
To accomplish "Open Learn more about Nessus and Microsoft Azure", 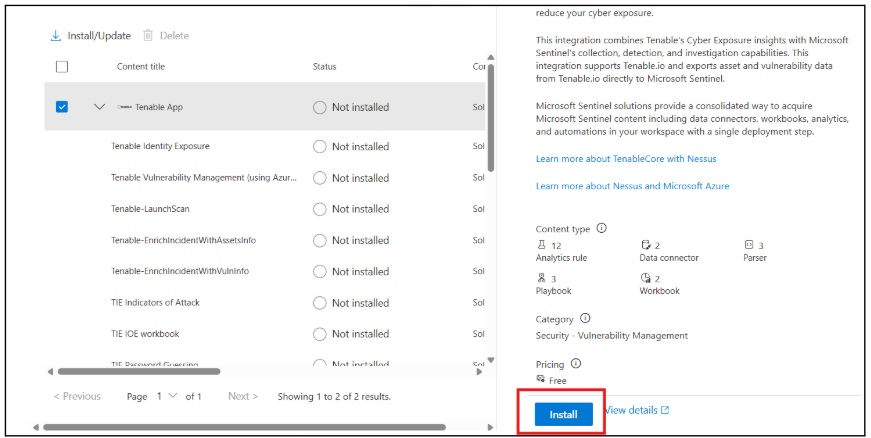I will pos(632,186).
